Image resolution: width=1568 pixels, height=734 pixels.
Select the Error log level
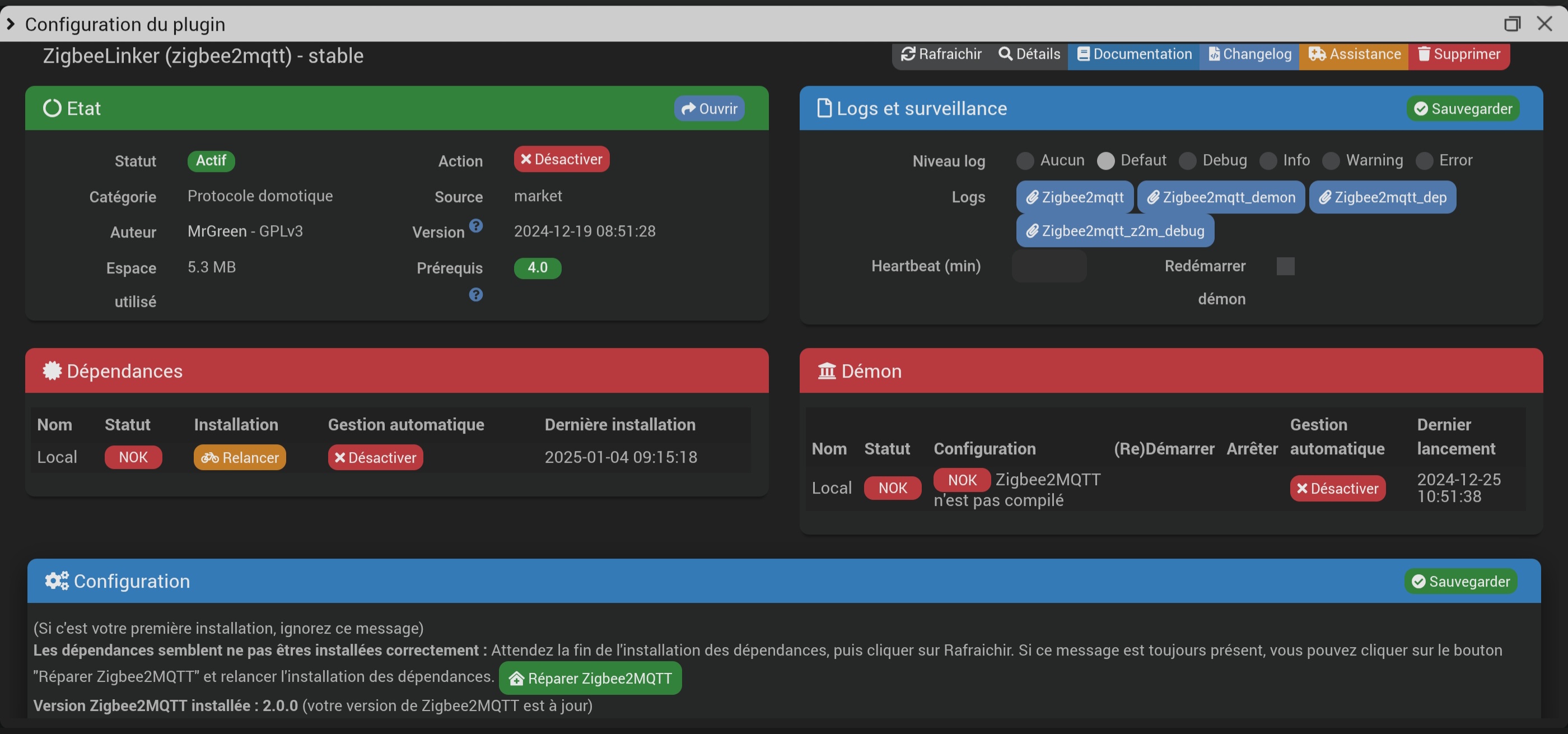pyautogui.click(x=1424, y=161)
